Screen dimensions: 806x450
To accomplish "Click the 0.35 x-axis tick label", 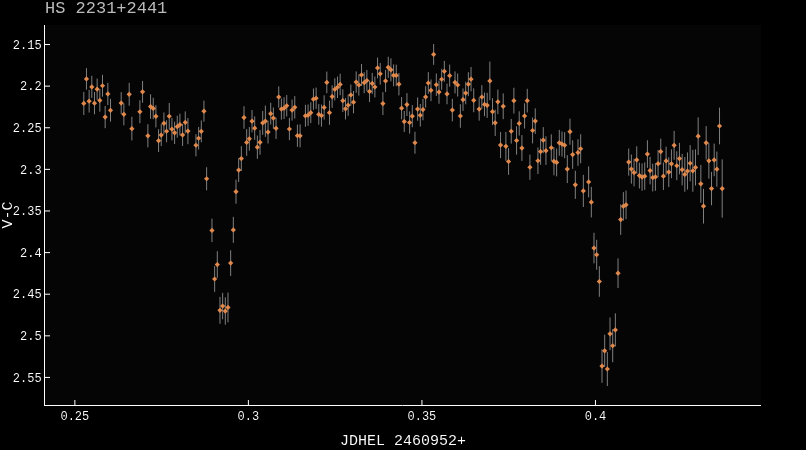I will coord(422,416).
